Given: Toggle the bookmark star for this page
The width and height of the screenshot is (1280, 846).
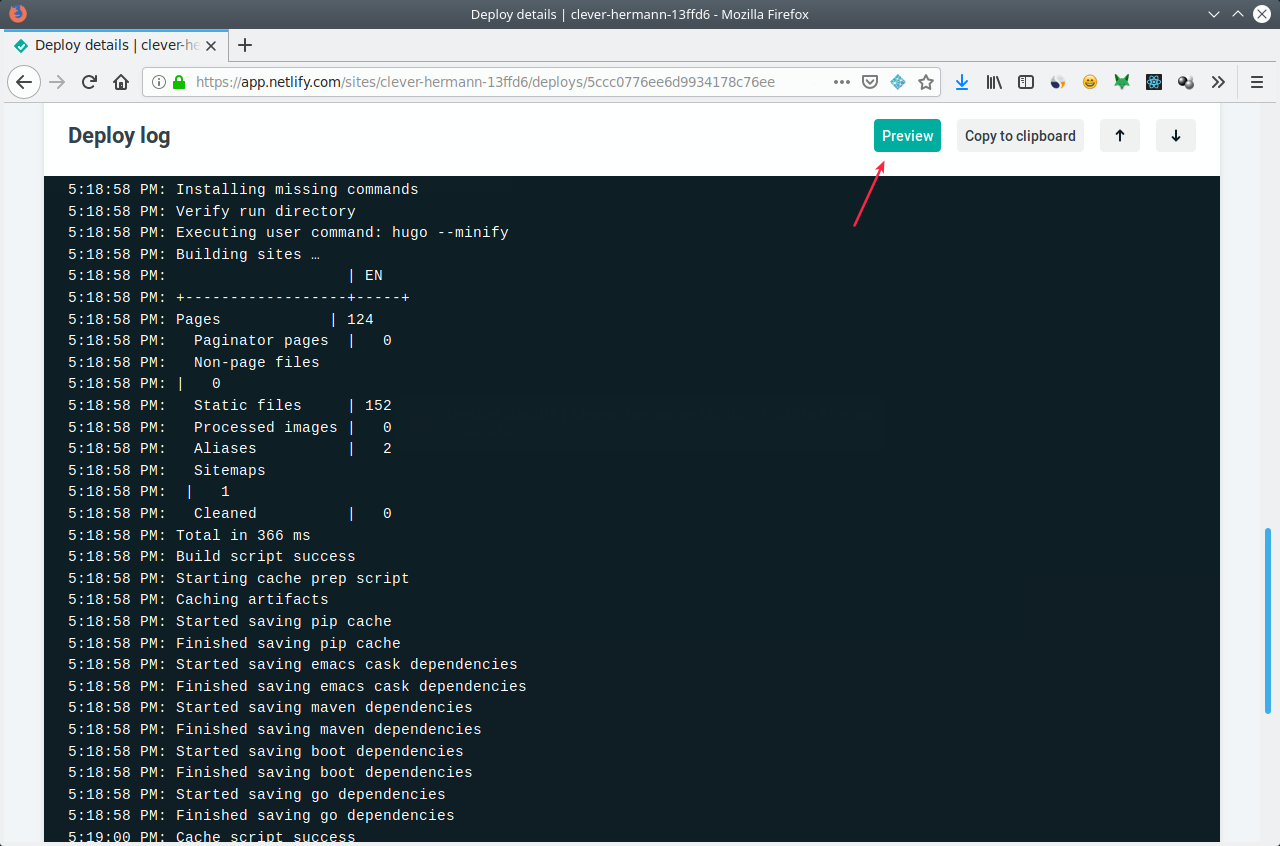Looking at the screenshot, I should [926, 82].
